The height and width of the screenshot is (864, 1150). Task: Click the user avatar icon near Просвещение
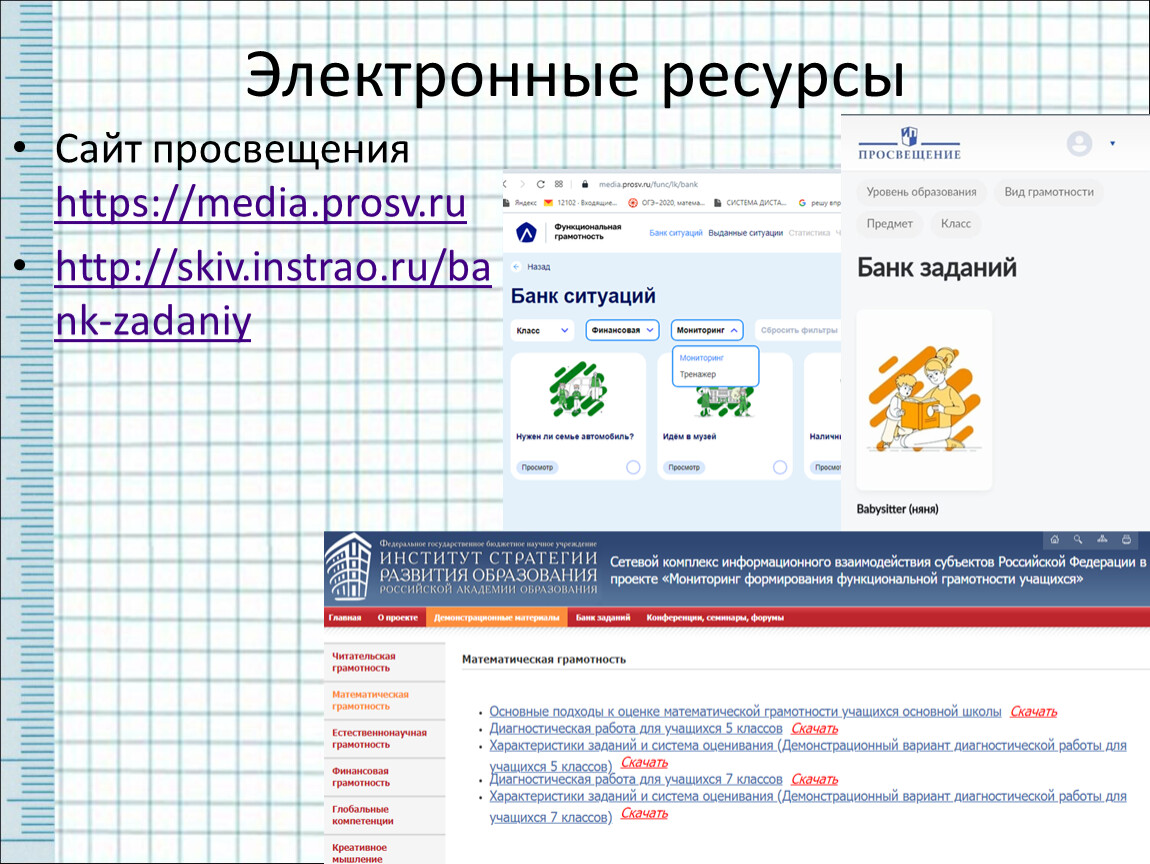(1079, 144)
